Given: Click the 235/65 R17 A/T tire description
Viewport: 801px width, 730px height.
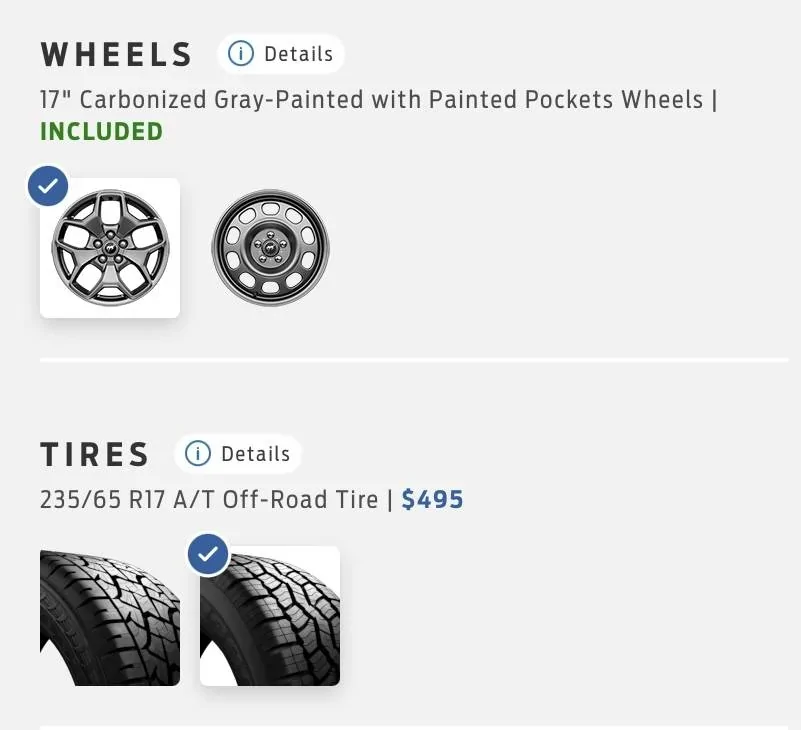Looking at the screenshot, I should pos(209,499).
